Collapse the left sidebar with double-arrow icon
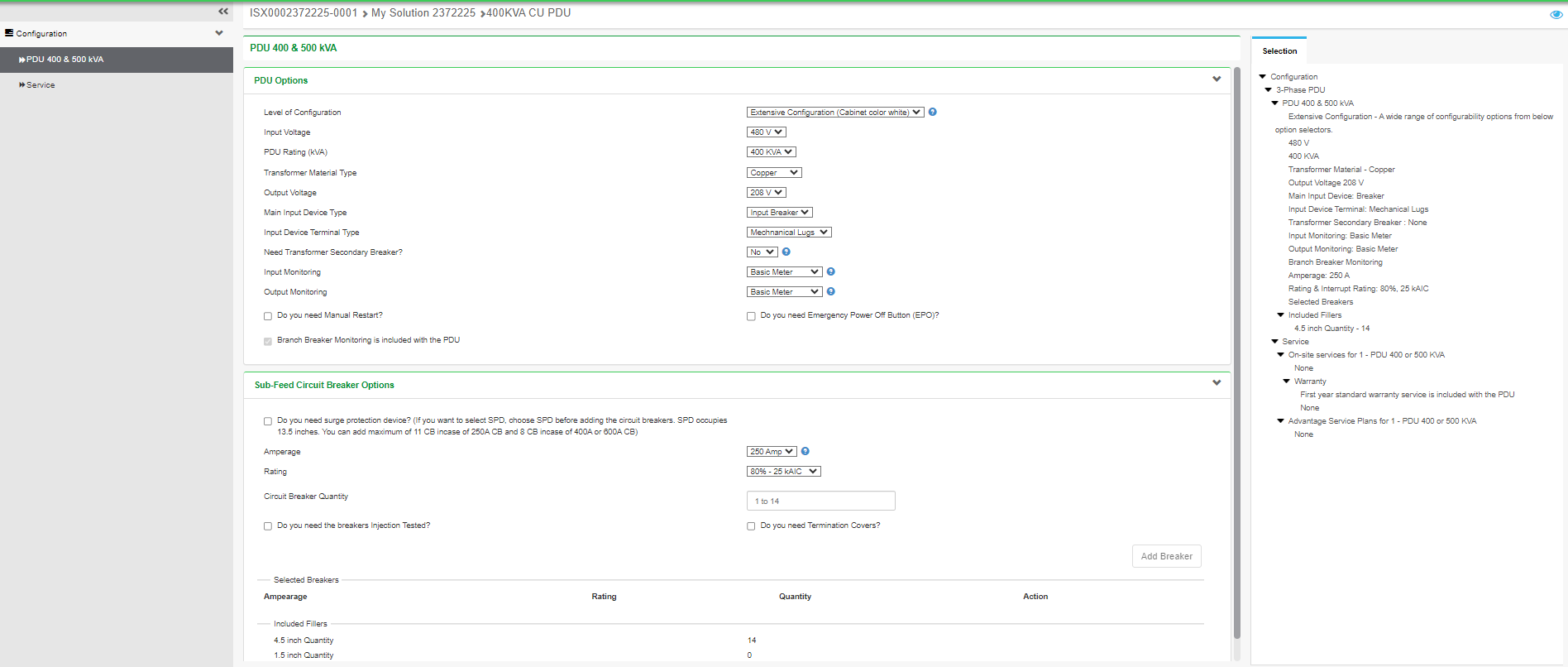Screen dimensions: 1568x667 [222, 12]
